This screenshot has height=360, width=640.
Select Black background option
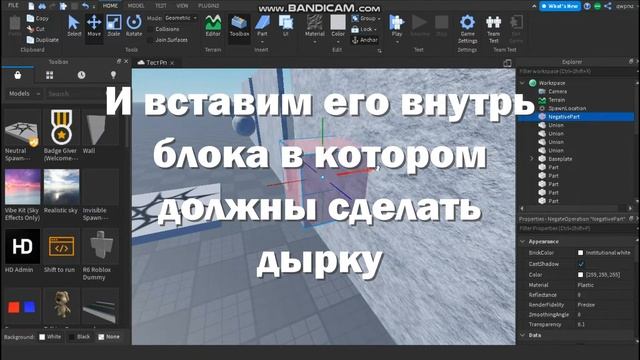click(x=71, y=337)
